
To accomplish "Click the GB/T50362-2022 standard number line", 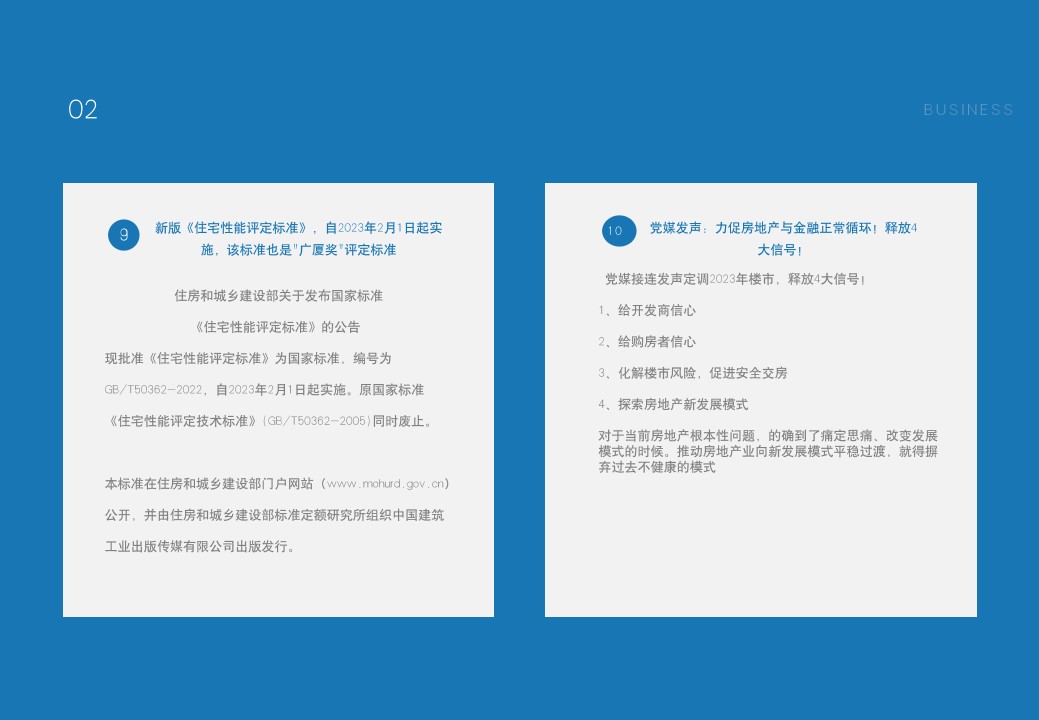I will [264, 390].
